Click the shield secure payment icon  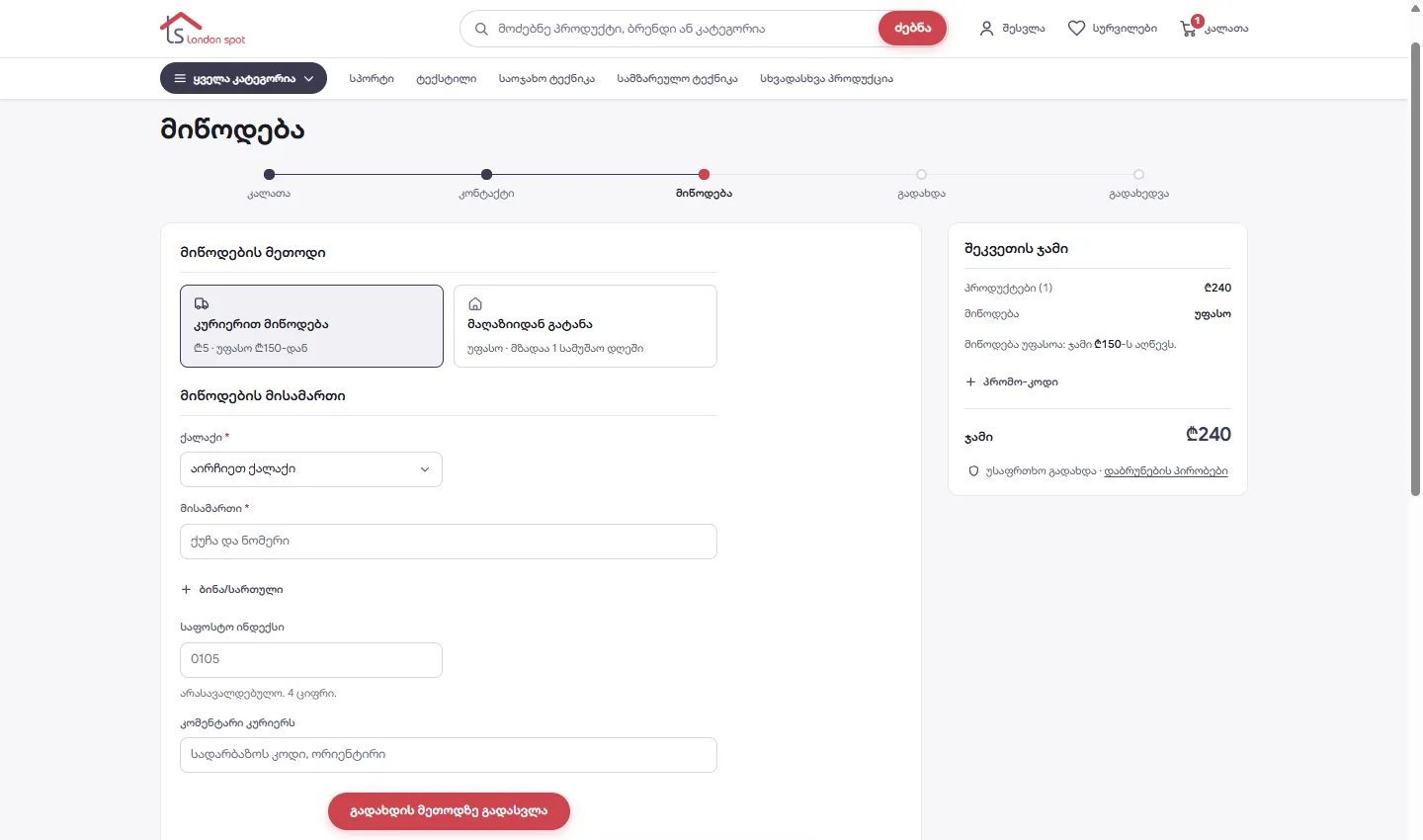point(973,471)
